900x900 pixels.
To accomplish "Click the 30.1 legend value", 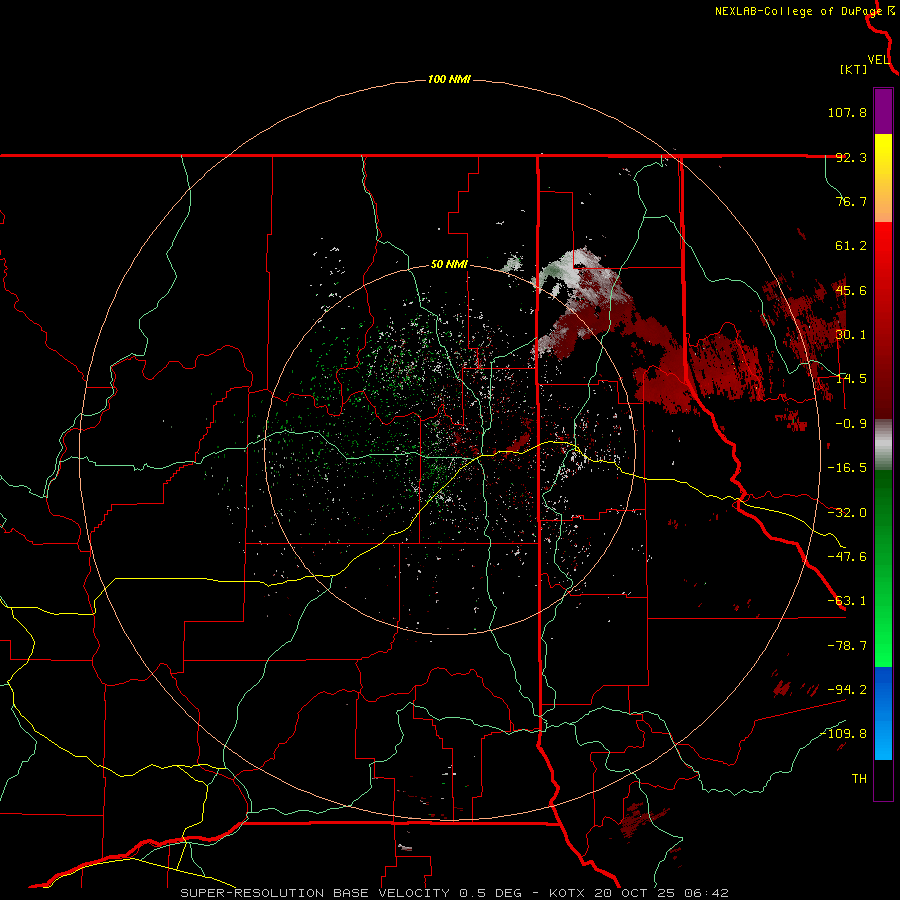I will (851, 335).
